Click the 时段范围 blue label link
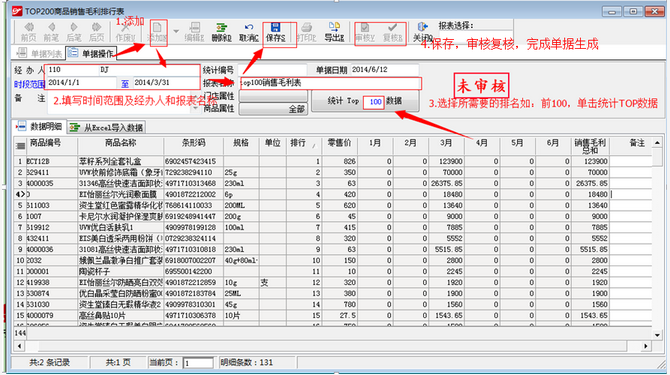Viewport: 670px width, 375px height. pos(29,84)
